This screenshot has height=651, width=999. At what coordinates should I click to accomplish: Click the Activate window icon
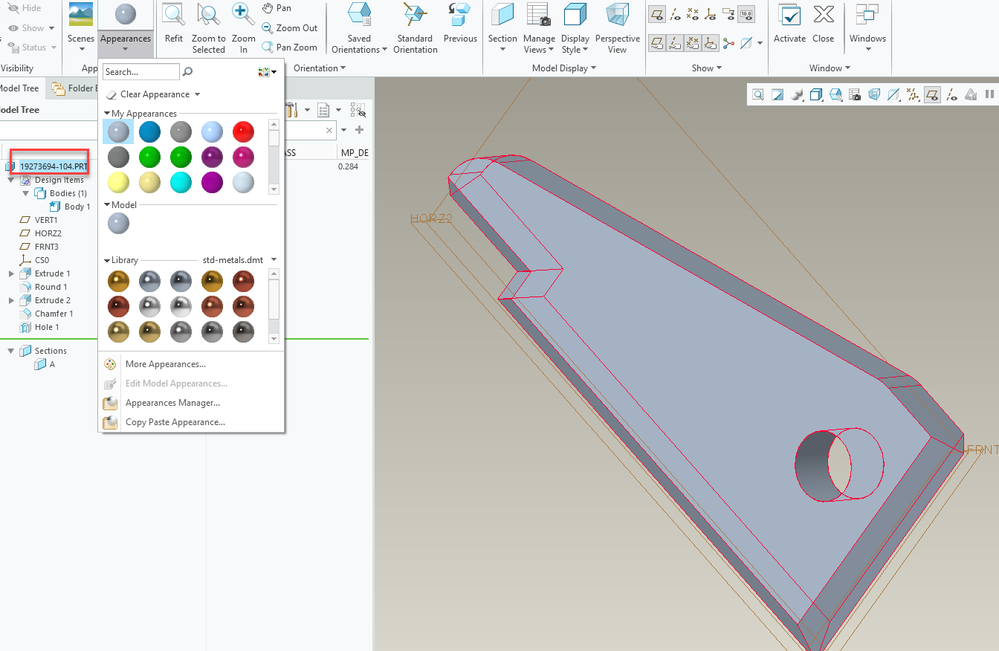789,16
